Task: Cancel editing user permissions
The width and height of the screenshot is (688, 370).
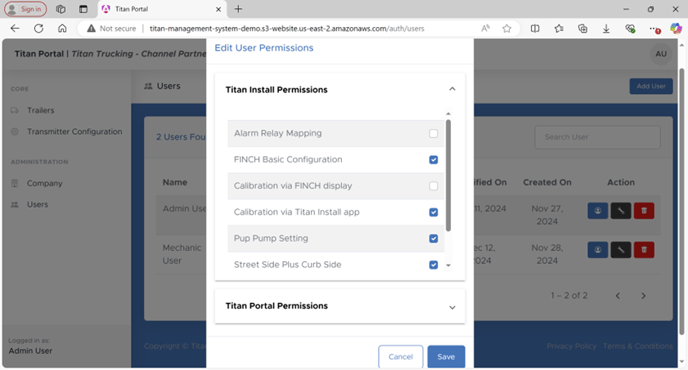Action: pyautogui.click(x=401, y=357)
